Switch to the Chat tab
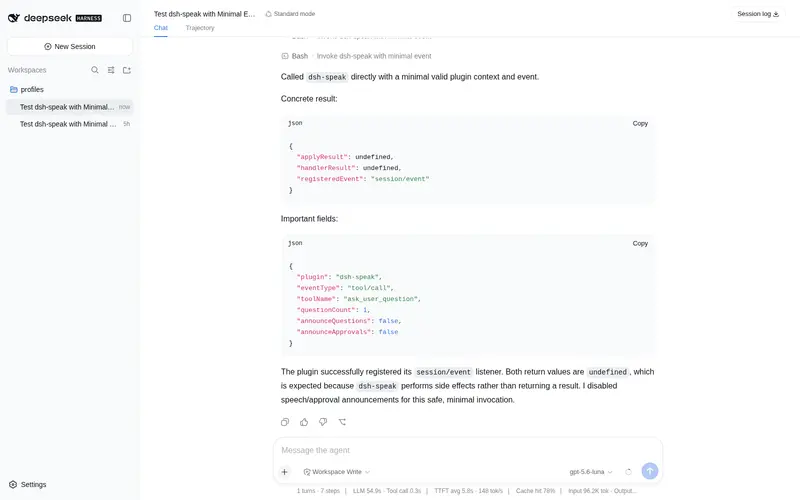 (161, 28)
